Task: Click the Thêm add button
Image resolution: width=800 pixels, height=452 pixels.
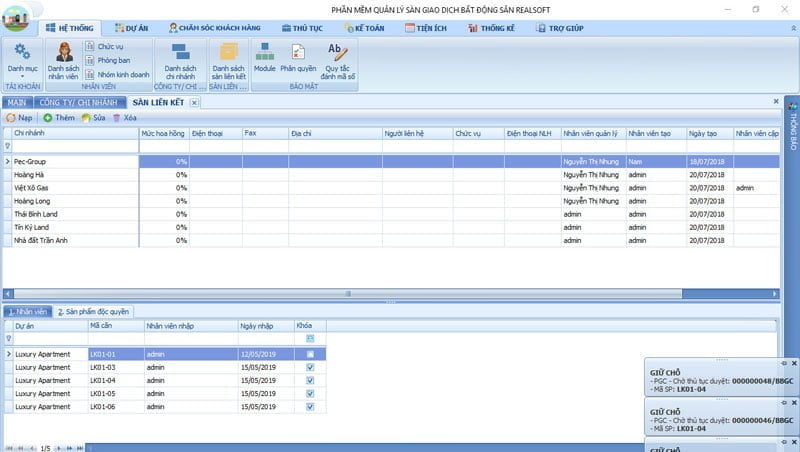Action: [x=59, y=117]
